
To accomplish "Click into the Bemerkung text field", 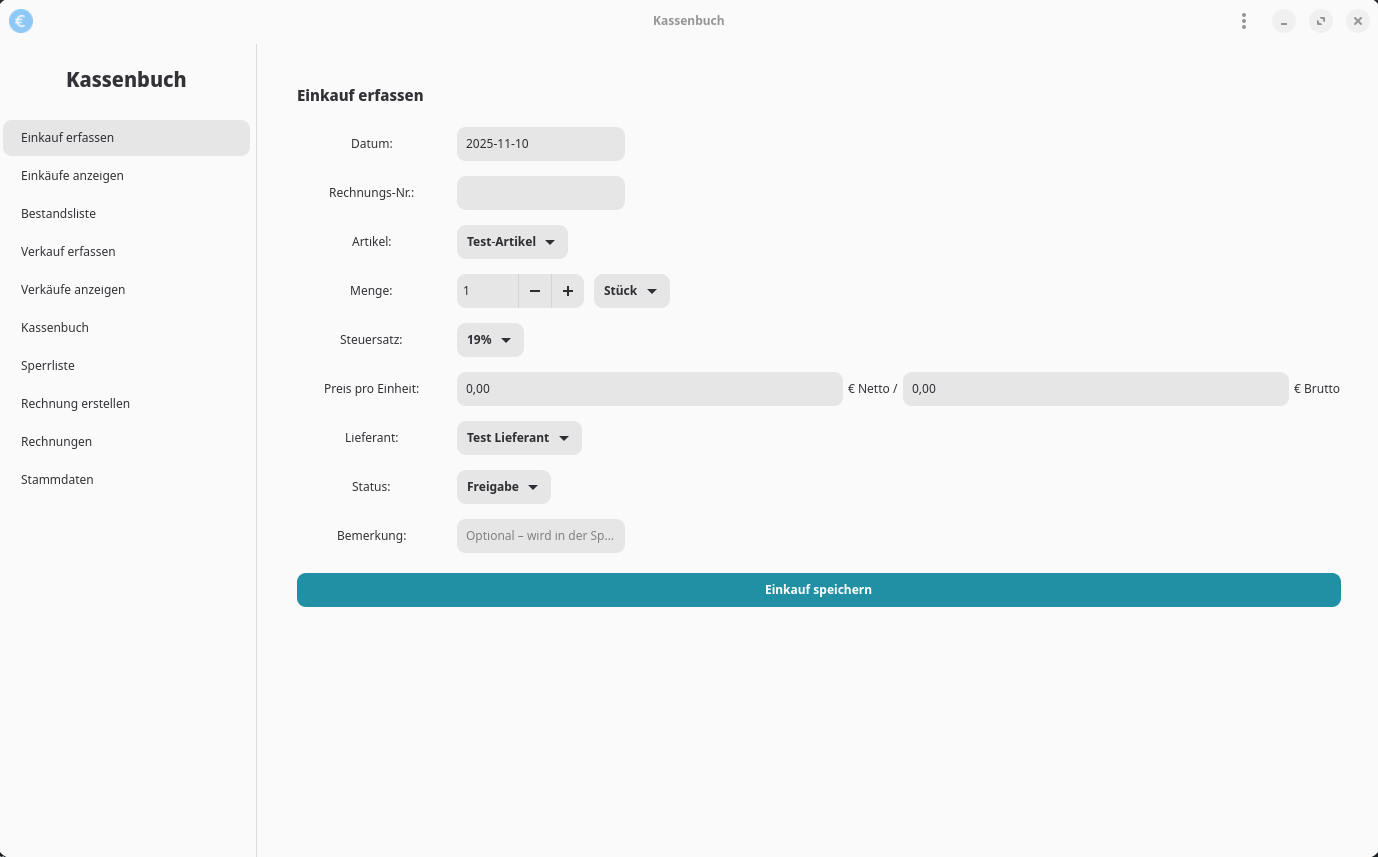I will pos(540,536).
